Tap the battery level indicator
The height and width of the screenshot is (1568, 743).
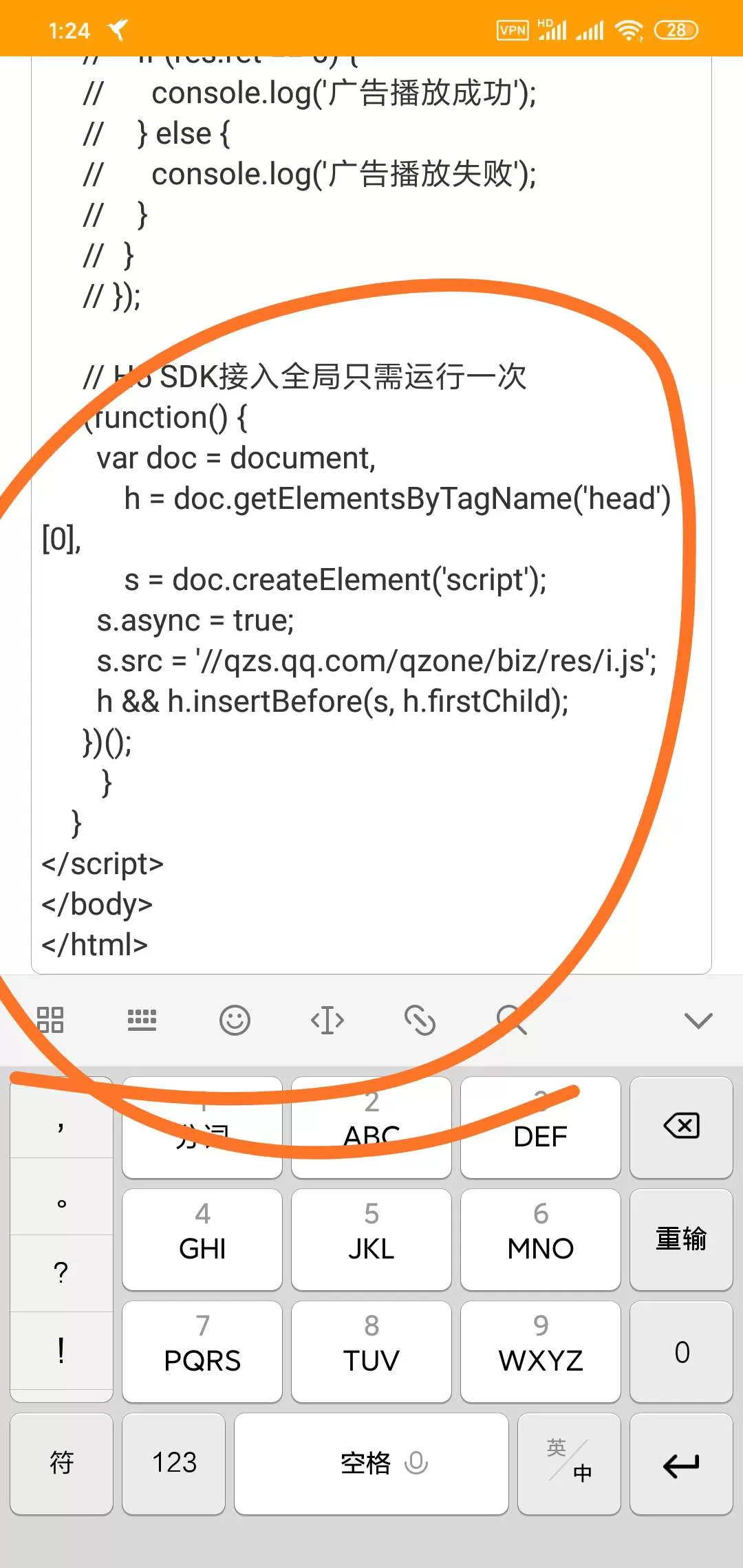(x=676, y=30)
